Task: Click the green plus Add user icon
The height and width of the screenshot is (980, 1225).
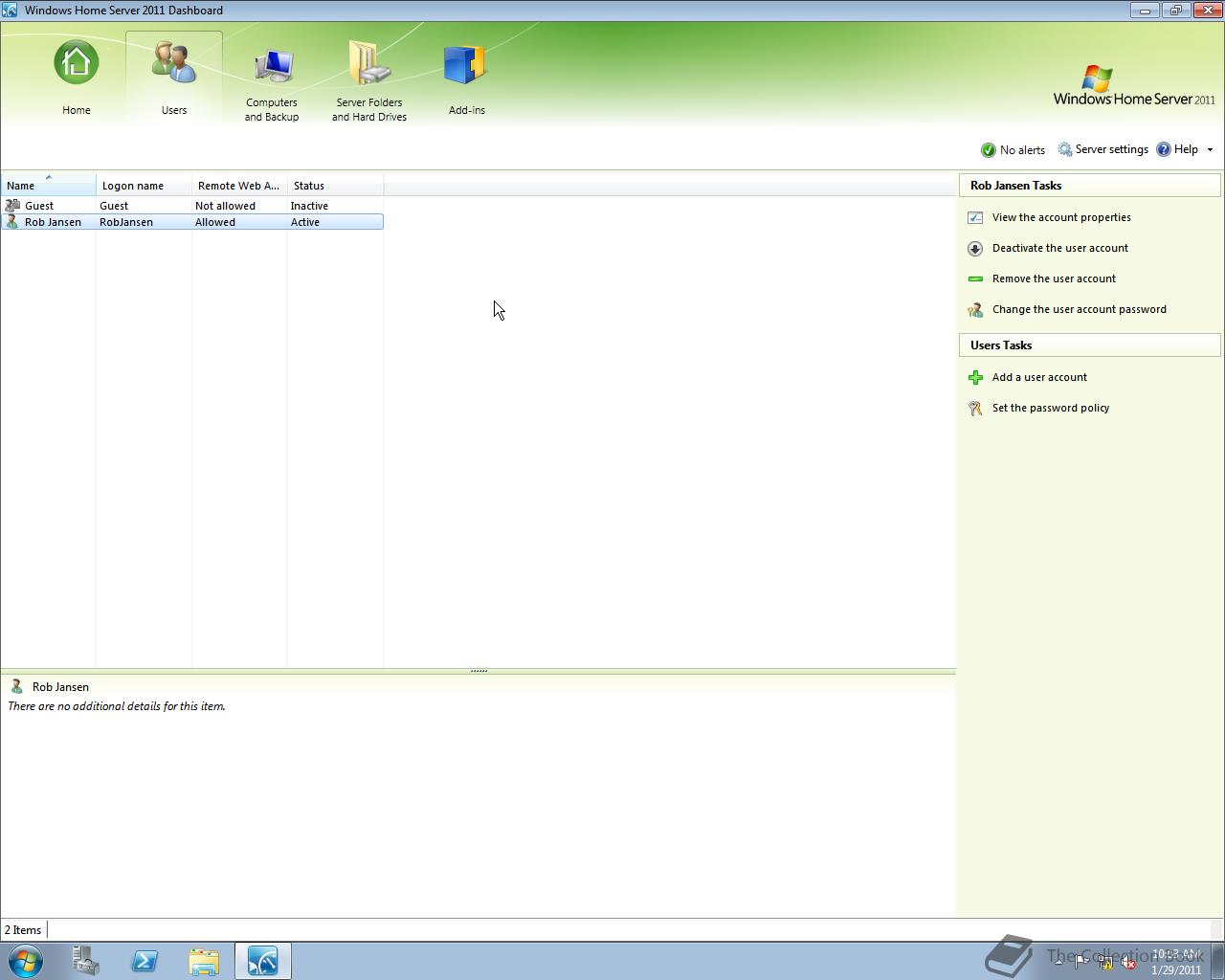Action: coord(975,377)
